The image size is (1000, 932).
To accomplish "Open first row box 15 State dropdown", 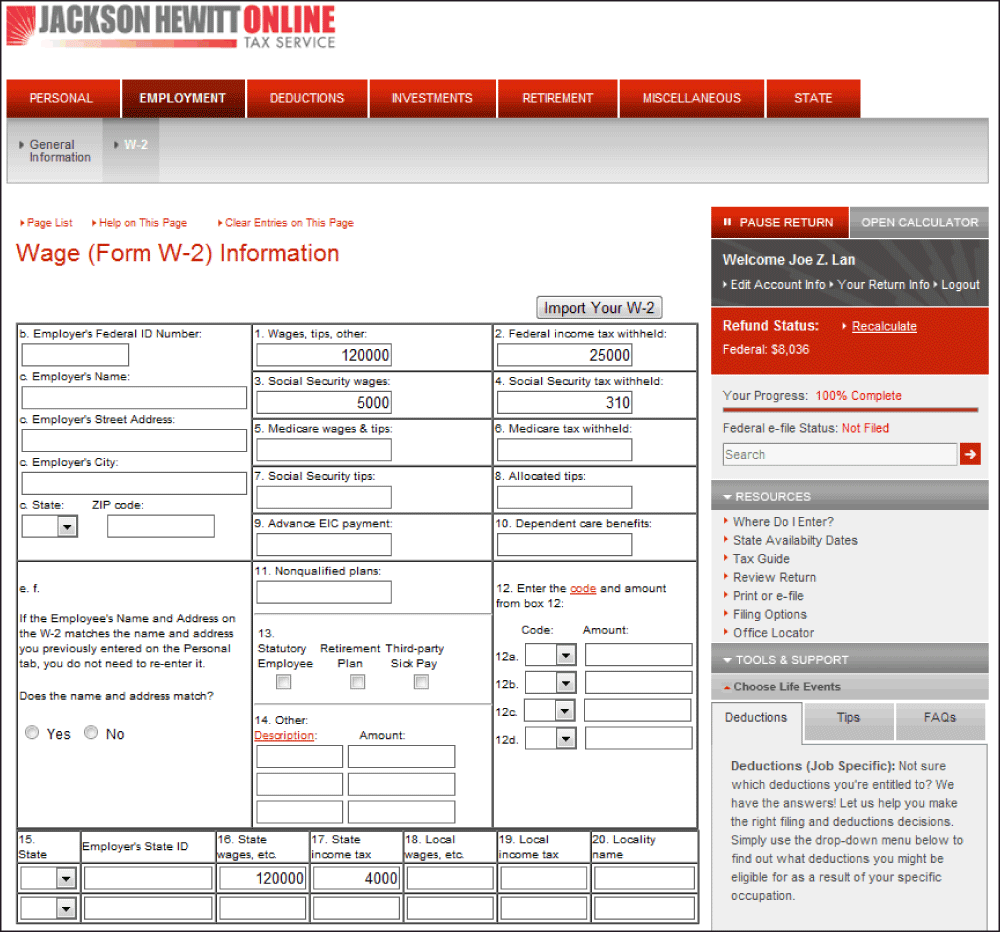I will [48, 878].
